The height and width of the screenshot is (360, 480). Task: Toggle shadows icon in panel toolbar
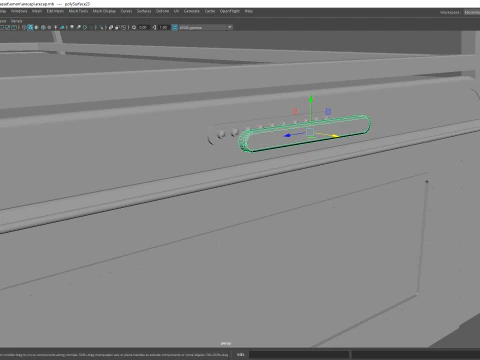click(x=62, y=27)
